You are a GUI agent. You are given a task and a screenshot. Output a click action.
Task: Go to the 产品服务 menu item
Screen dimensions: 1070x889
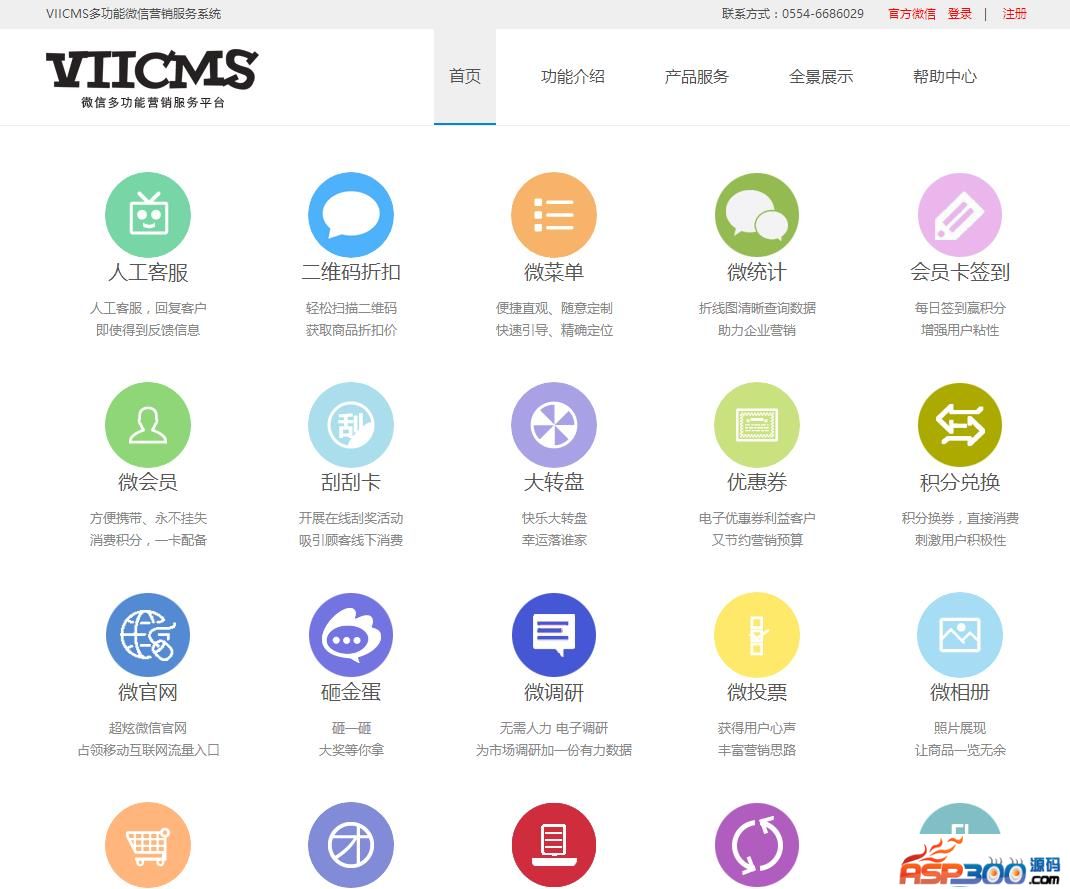click(x=697, y=76)
